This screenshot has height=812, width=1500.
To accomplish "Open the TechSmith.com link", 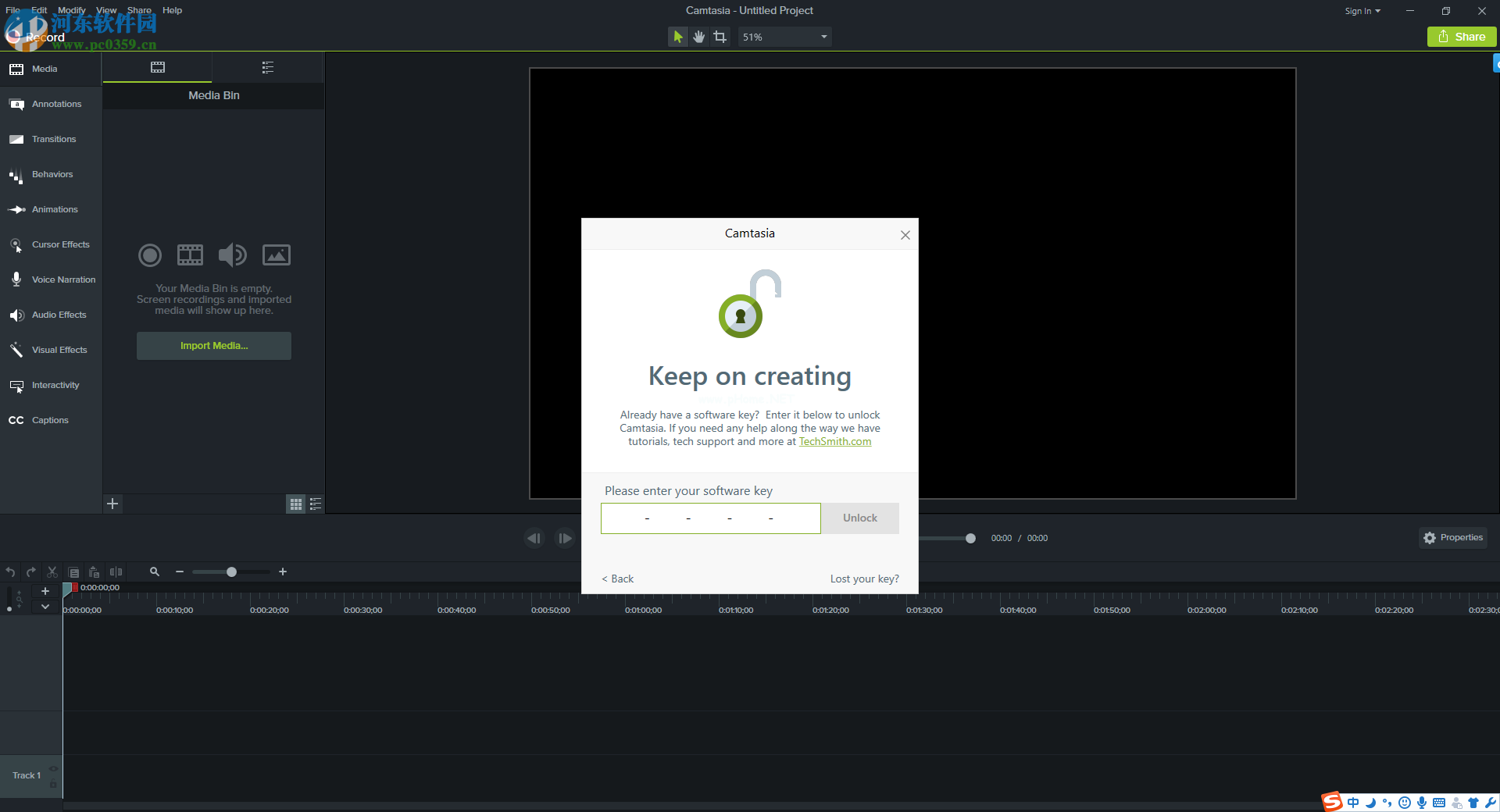I will pyautogui.click(x=834, y=441).
